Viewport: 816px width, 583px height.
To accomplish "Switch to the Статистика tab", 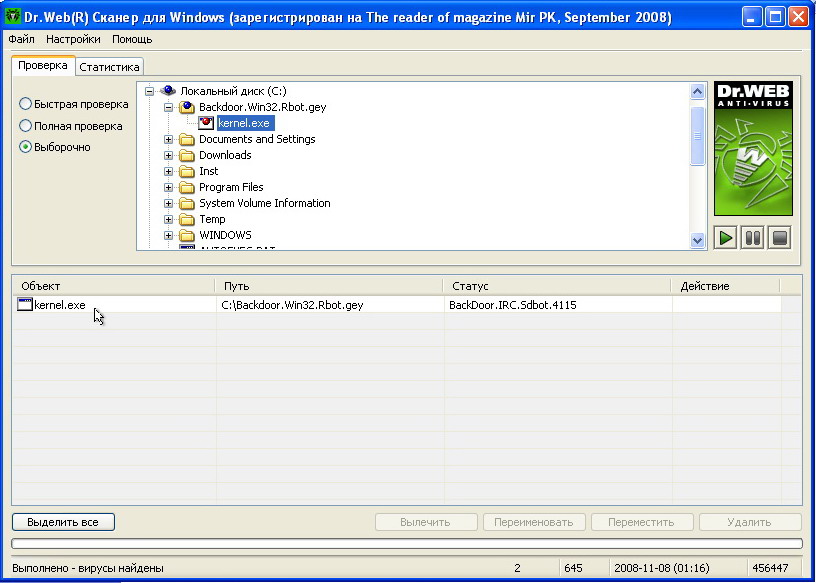I will click(109, 67).
